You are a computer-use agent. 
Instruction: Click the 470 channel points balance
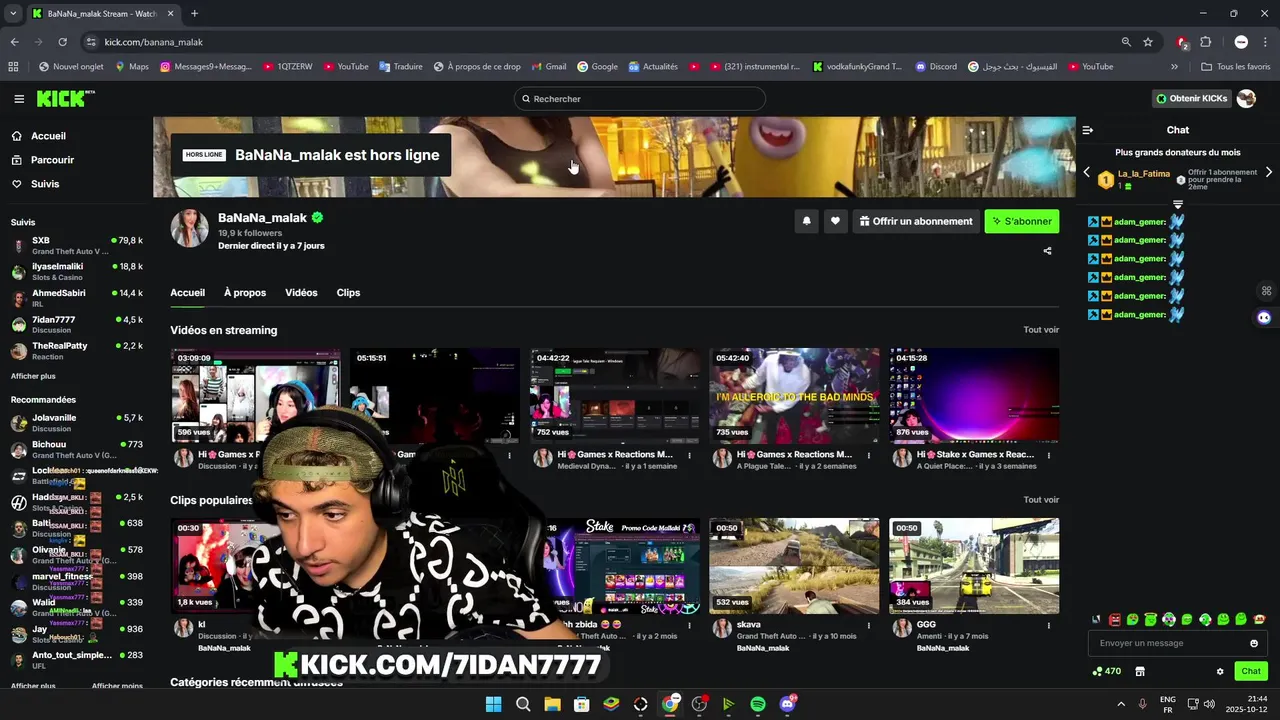click(x=1107, y=671)
